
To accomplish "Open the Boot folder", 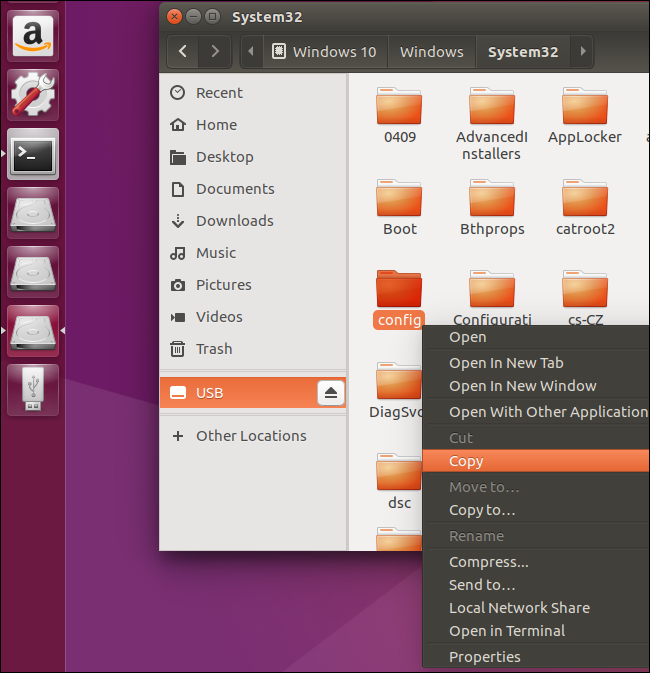I will pos(399,207).
